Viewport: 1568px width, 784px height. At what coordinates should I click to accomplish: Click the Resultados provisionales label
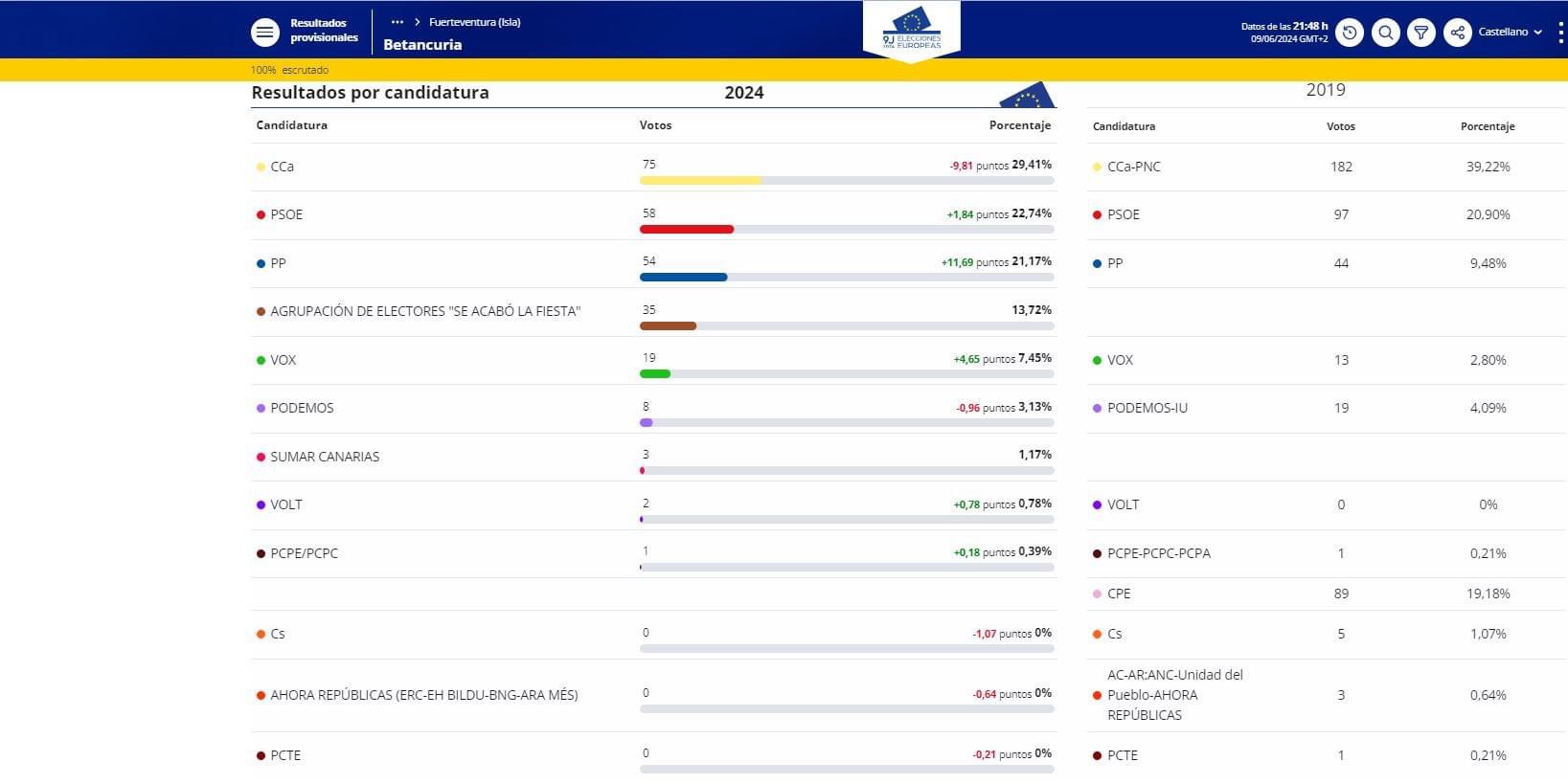324,31
